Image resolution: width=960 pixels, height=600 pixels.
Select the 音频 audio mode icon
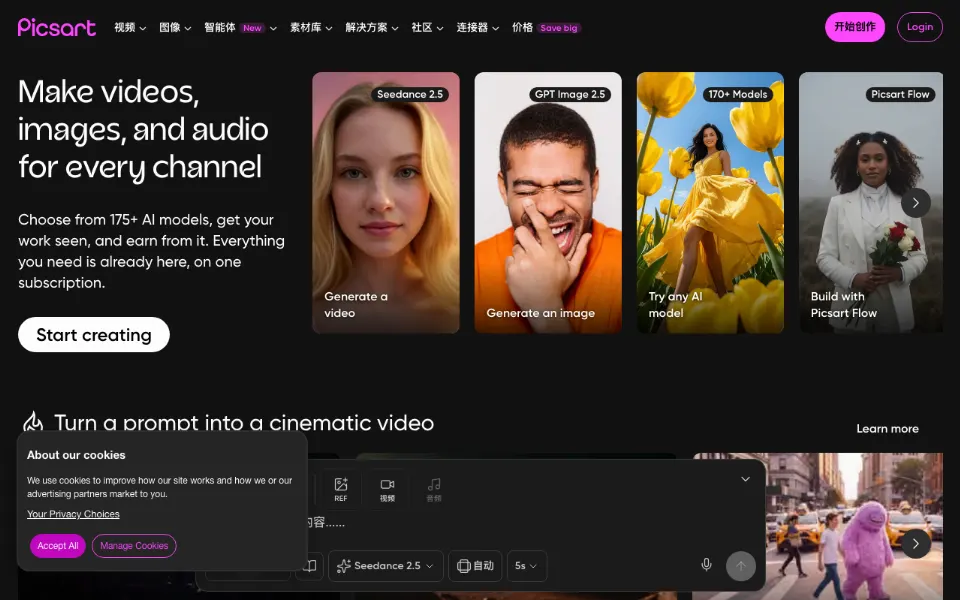[434, 489]
